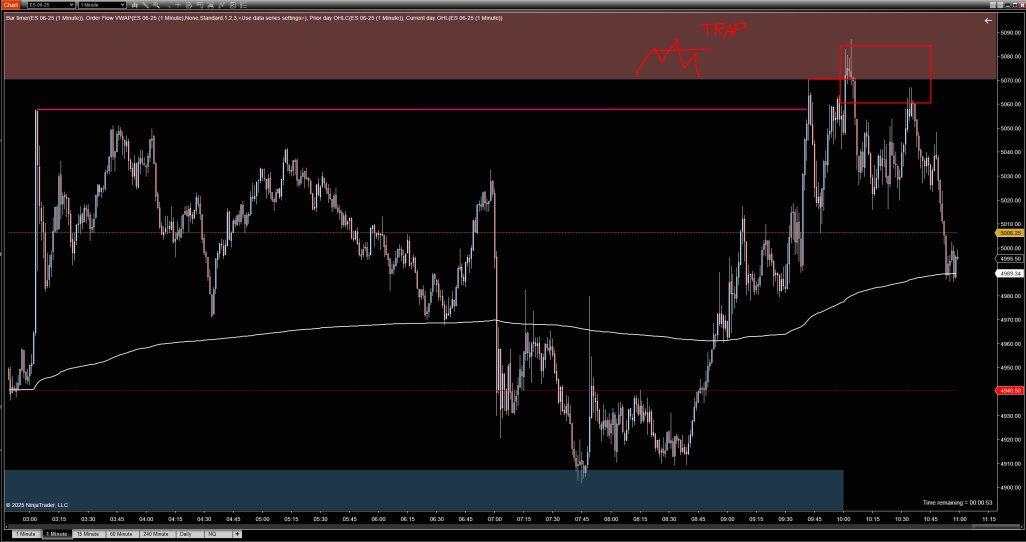Click the 4995.50 current price marker
The width and height of the screenshot is (1026, 542).
tap(1008, 259)
